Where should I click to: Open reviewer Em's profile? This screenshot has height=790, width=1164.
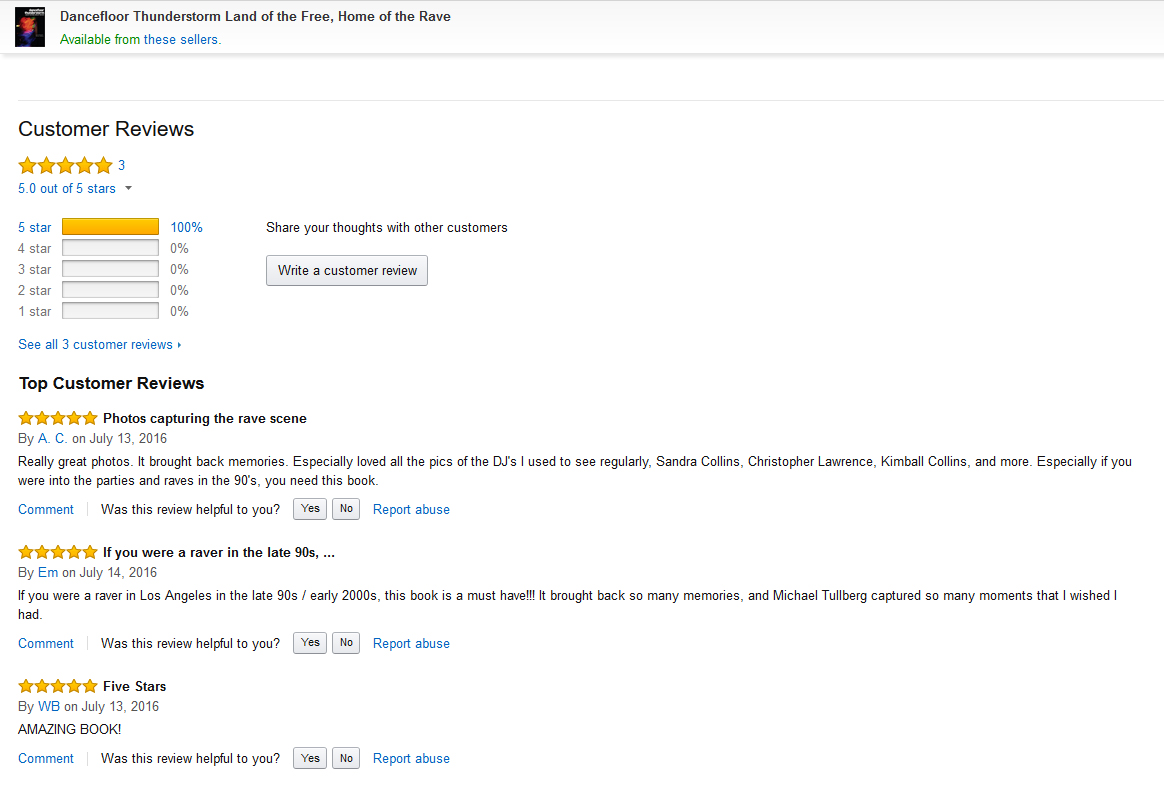[x=48, y=573]
